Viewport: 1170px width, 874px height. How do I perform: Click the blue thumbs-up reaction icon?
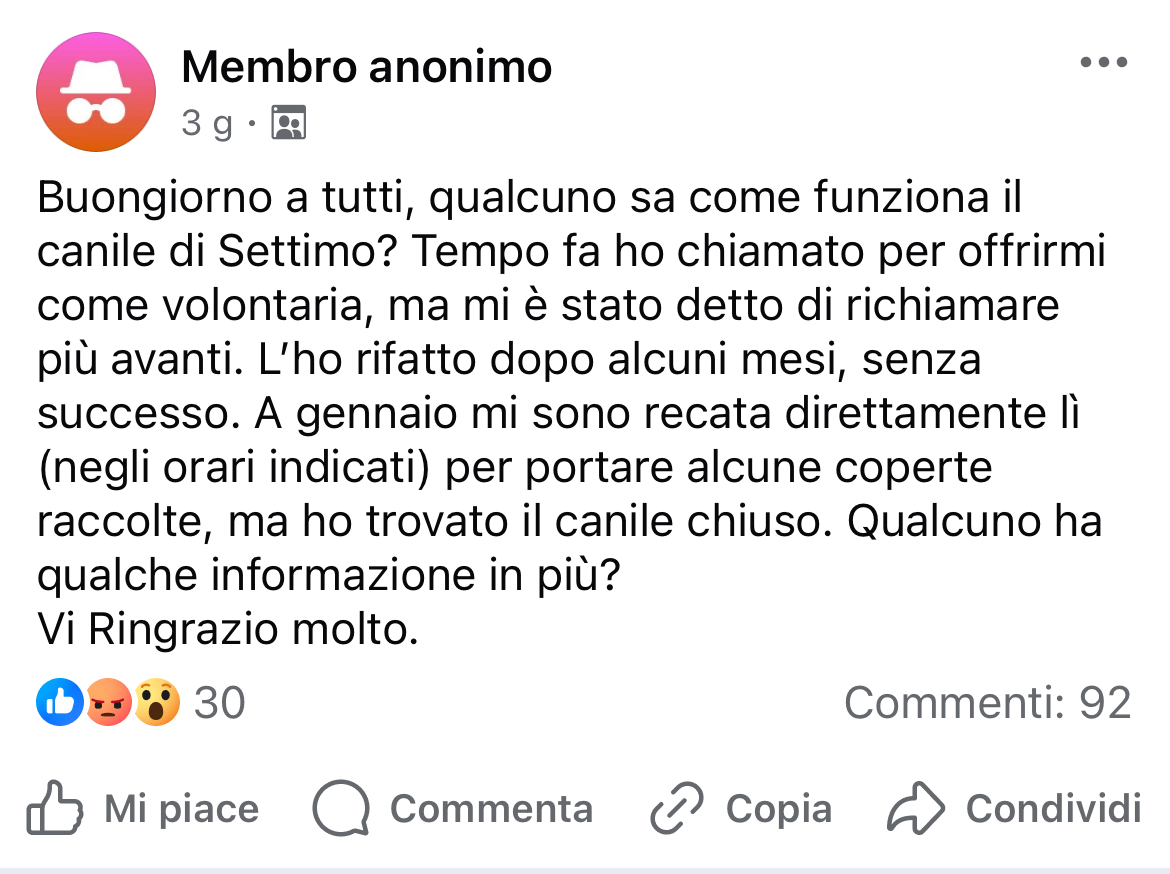59,703
